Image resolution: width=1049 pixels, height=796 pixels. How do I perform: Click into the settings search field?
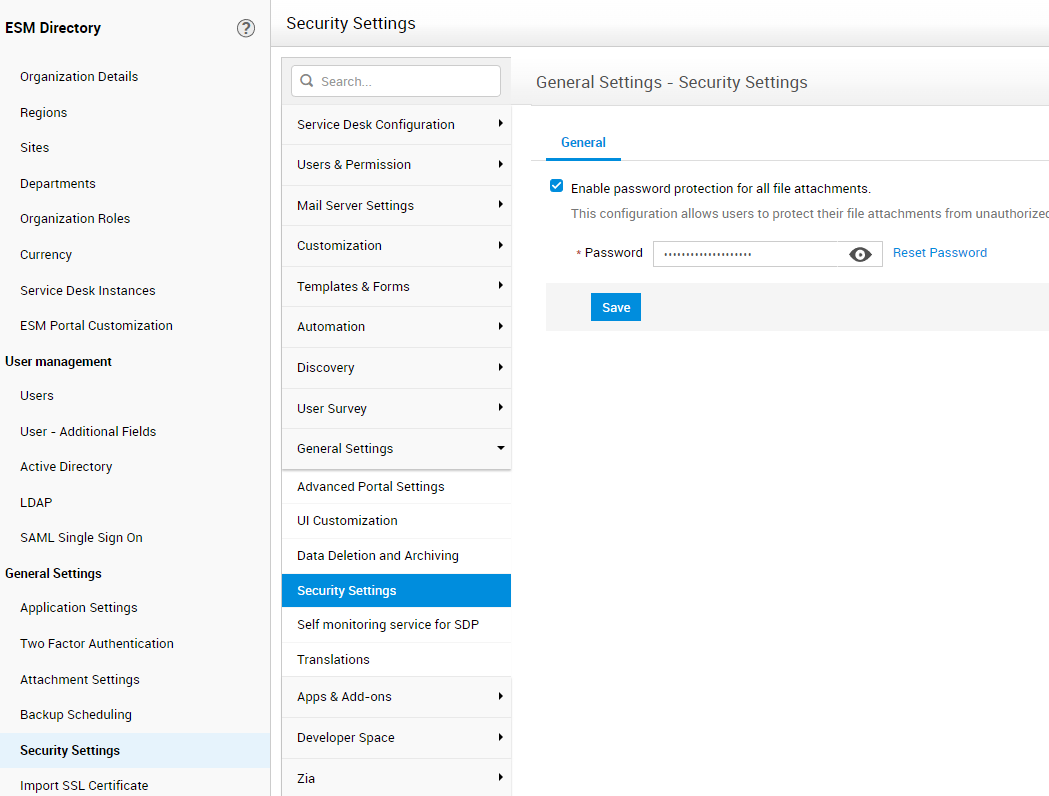click(405, 81)
